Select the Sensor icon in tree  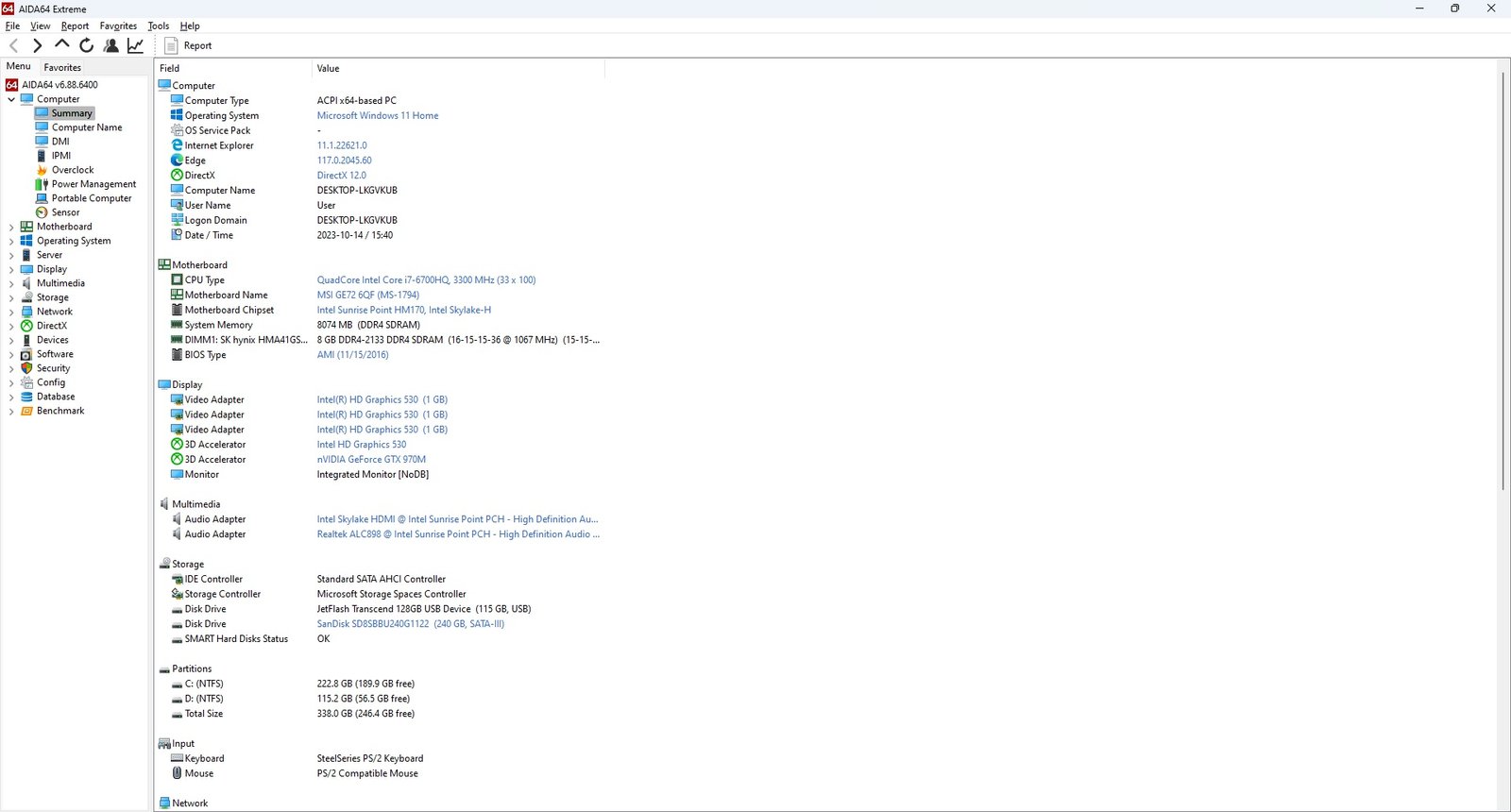[x=42, y=212]
